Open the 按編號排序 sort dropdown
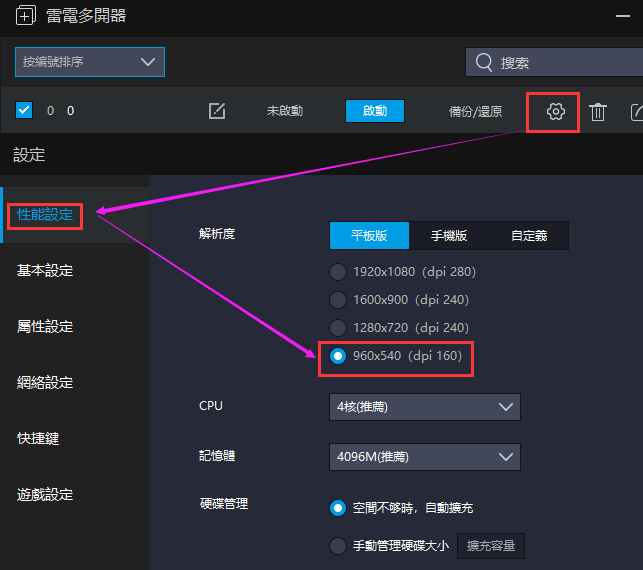The width and height of the screenshot is (643, 570). 90,62
